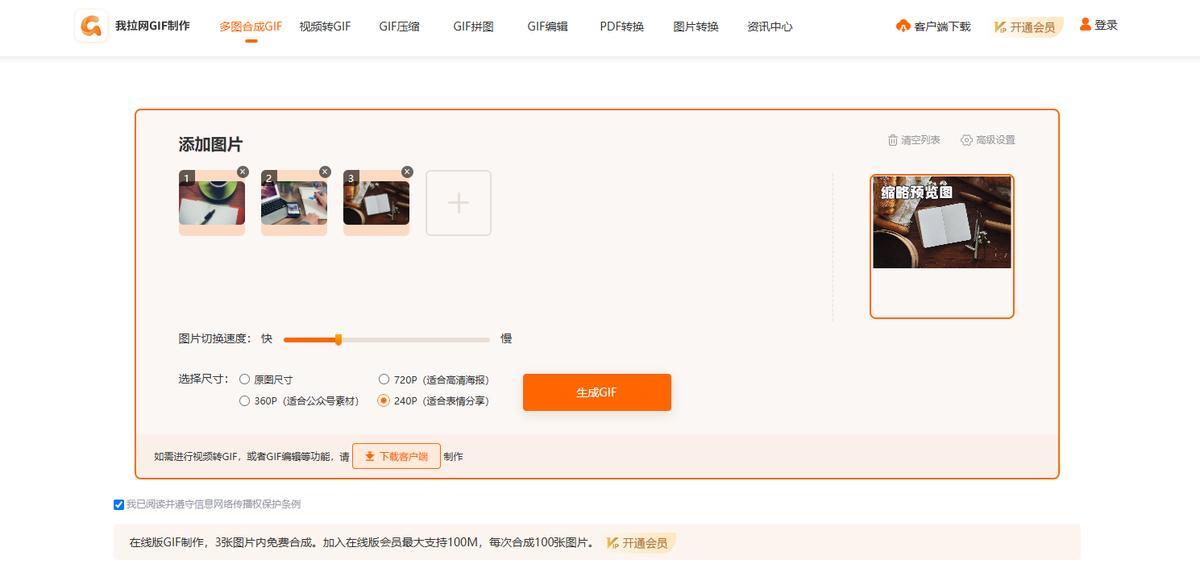The image size is (1200, 576).
Task: Add a new image via plus tile
Action: click(x=458, y=203)
